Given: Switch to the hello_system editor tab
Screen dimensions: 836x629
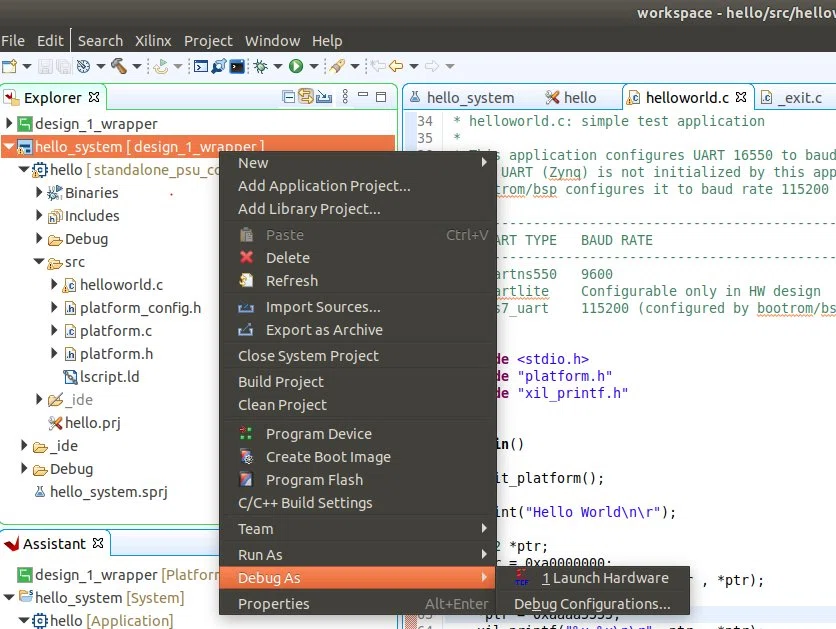Looking at the screenshot, I should pos(462,98).
